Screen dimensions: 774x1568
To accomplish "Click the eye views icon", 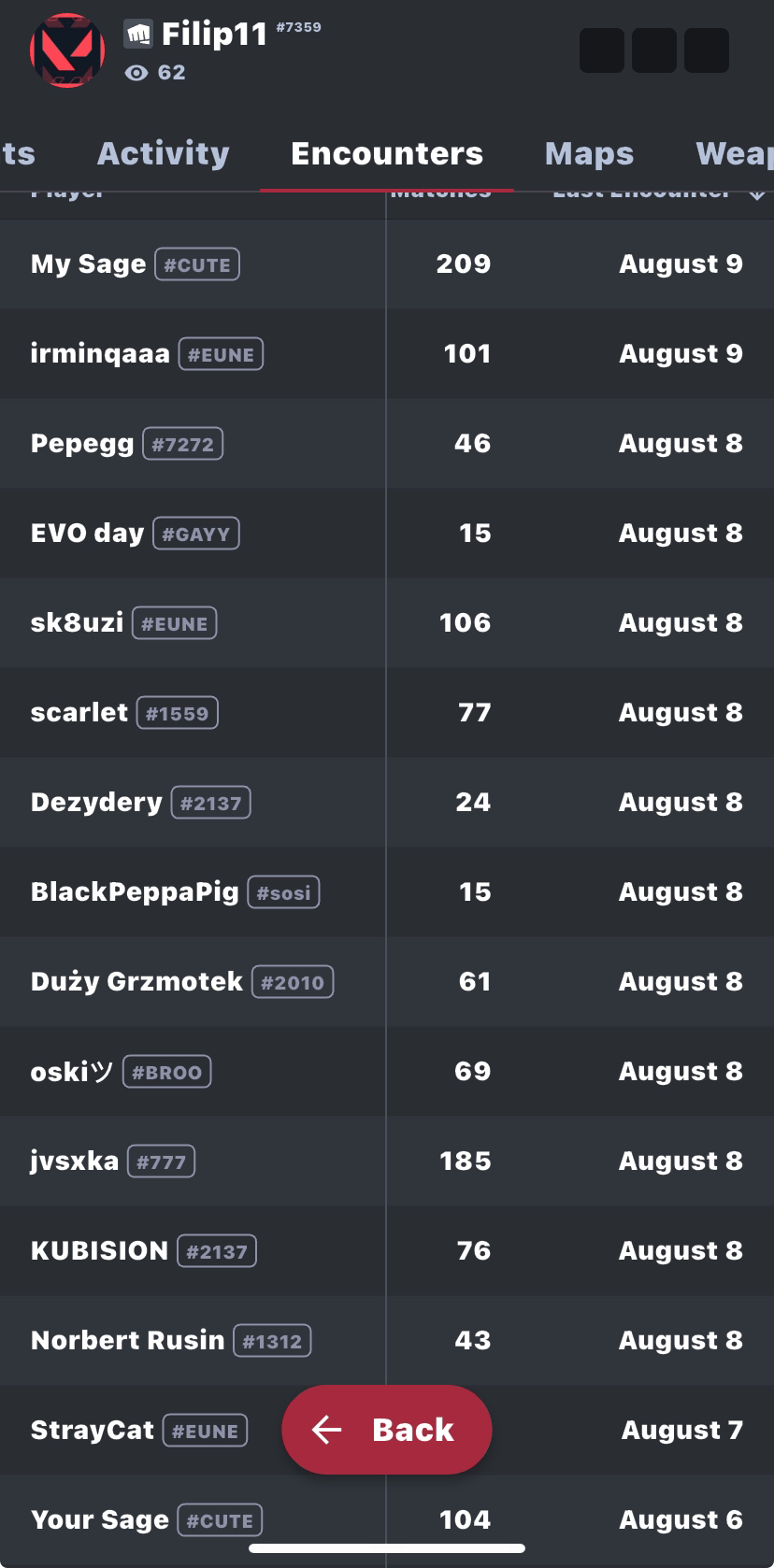I will [136, 73].
